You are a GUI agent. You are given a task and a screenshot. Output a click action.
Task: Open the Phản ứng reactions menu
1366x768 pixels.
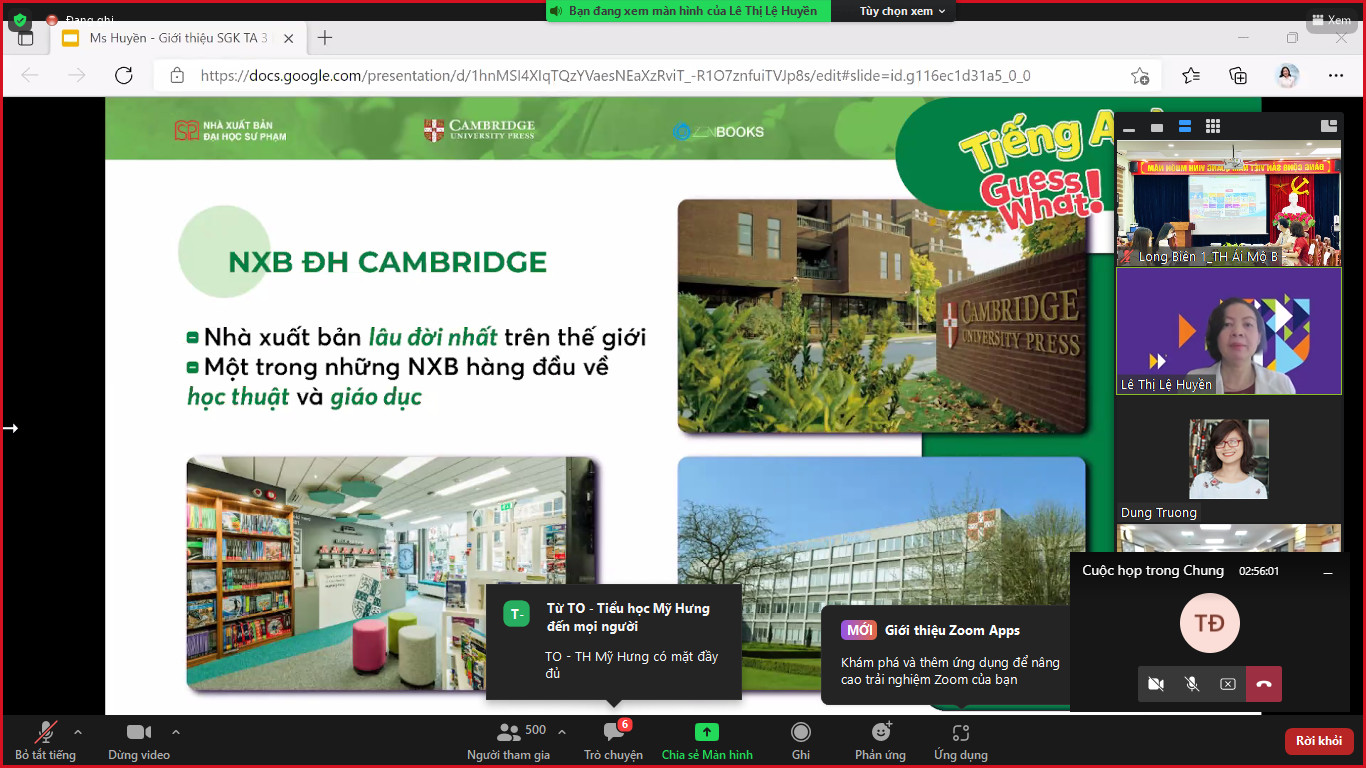880,733
